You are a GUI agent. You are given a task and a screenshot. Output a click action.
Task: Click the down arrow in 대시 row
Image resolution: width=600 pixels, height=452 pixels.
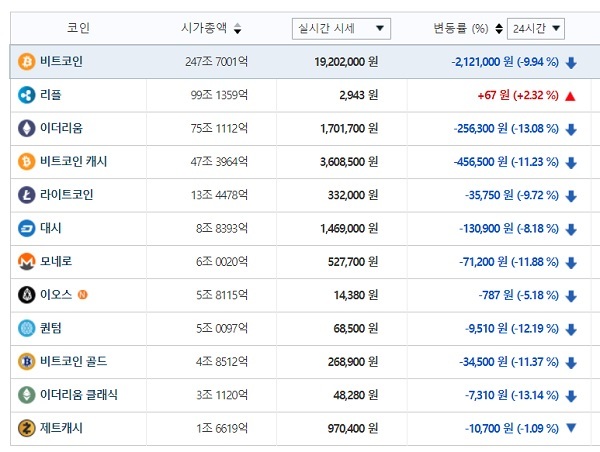coord(571,229)
